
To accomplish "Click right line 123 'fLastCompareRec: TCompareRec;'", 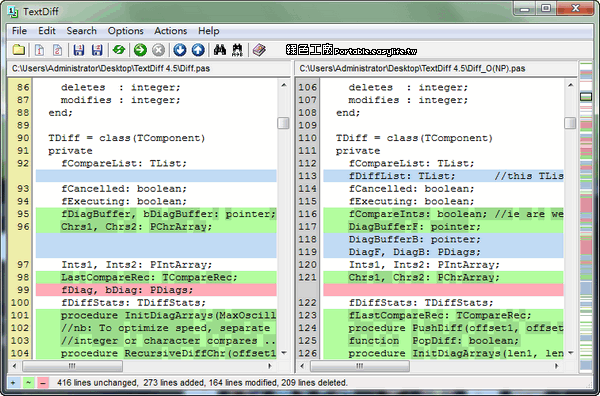I will tap(440, 315).
